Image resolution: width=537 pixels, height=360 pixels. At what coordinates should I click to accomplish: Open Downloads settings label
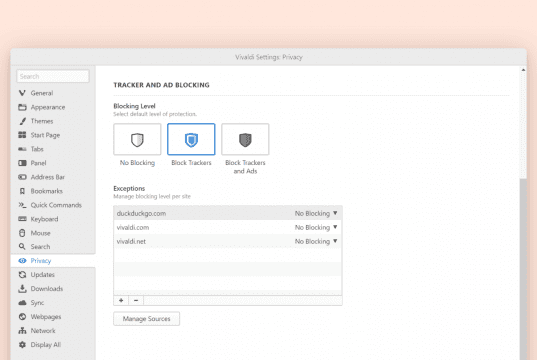coord(47,289)
